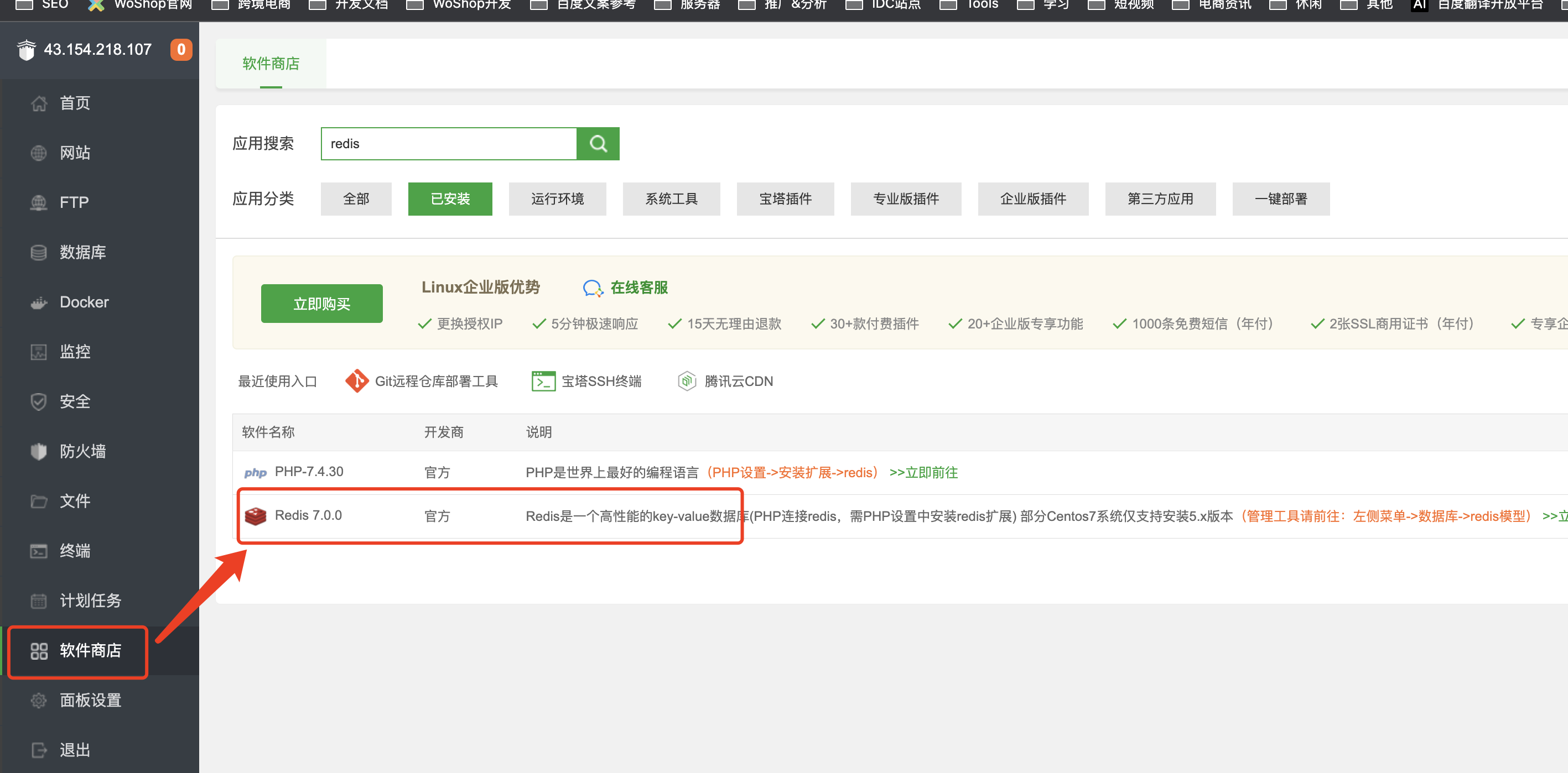The image size is (1568, 773).
Task: Open the Tencent Cloud CDN icon
Action: click(687, 382)
